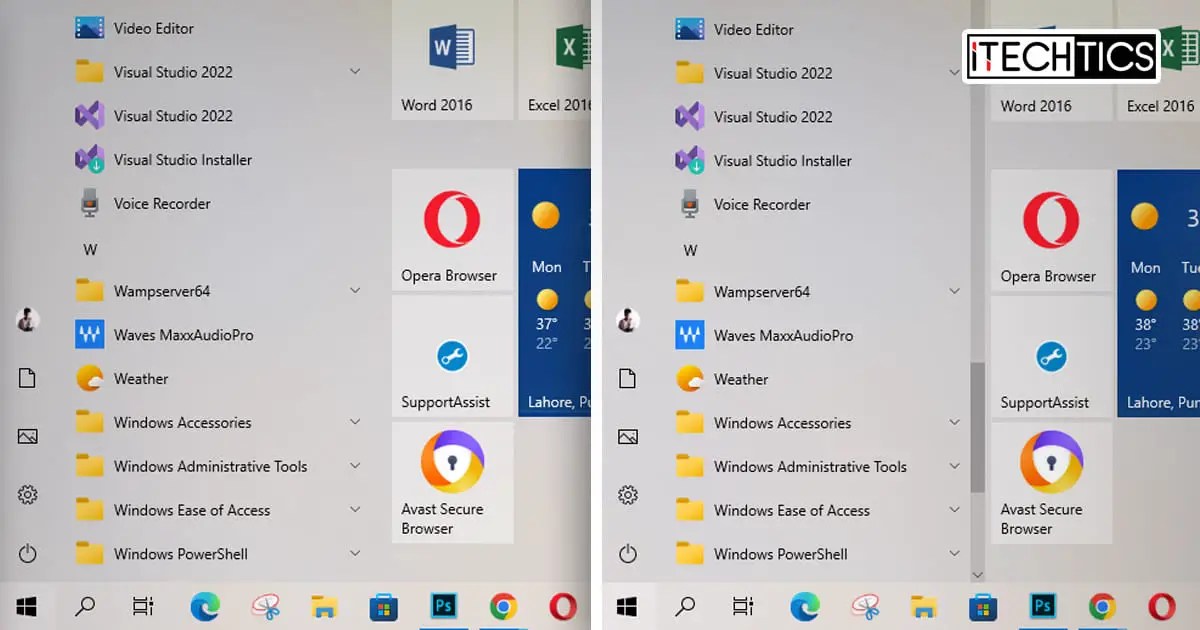Viewport: 1200px width, 630px height.
Task: Open Photoshop from the taskbar
Action: click(443, 606)
